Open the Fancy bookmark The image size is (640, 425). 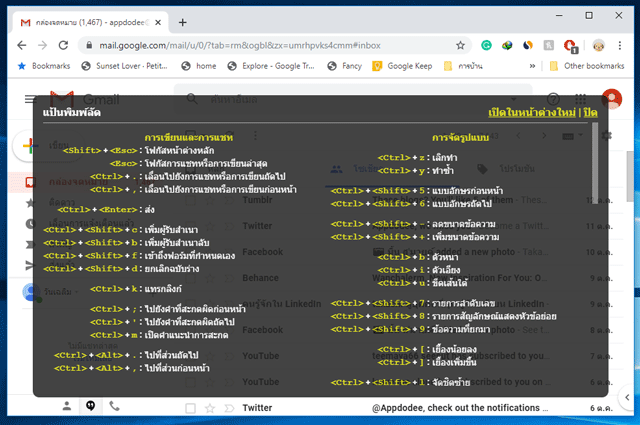coord(344,66)
